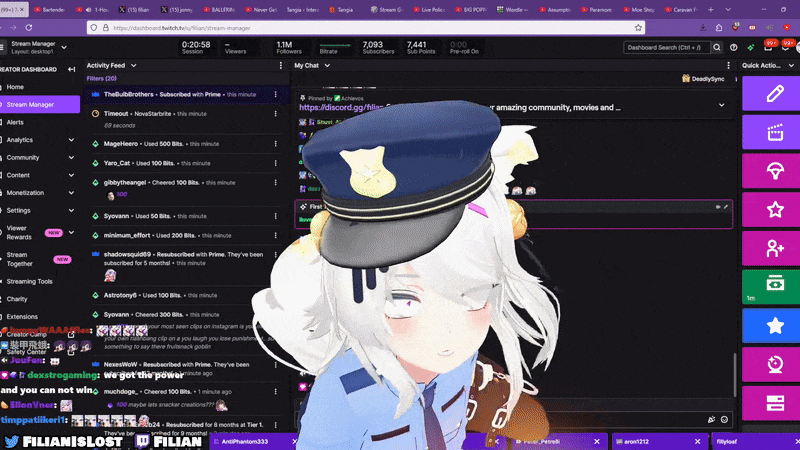Click the magnifier dashboard search button
The height and width of the screenshot is (450, 800).
tap(717, 47)
